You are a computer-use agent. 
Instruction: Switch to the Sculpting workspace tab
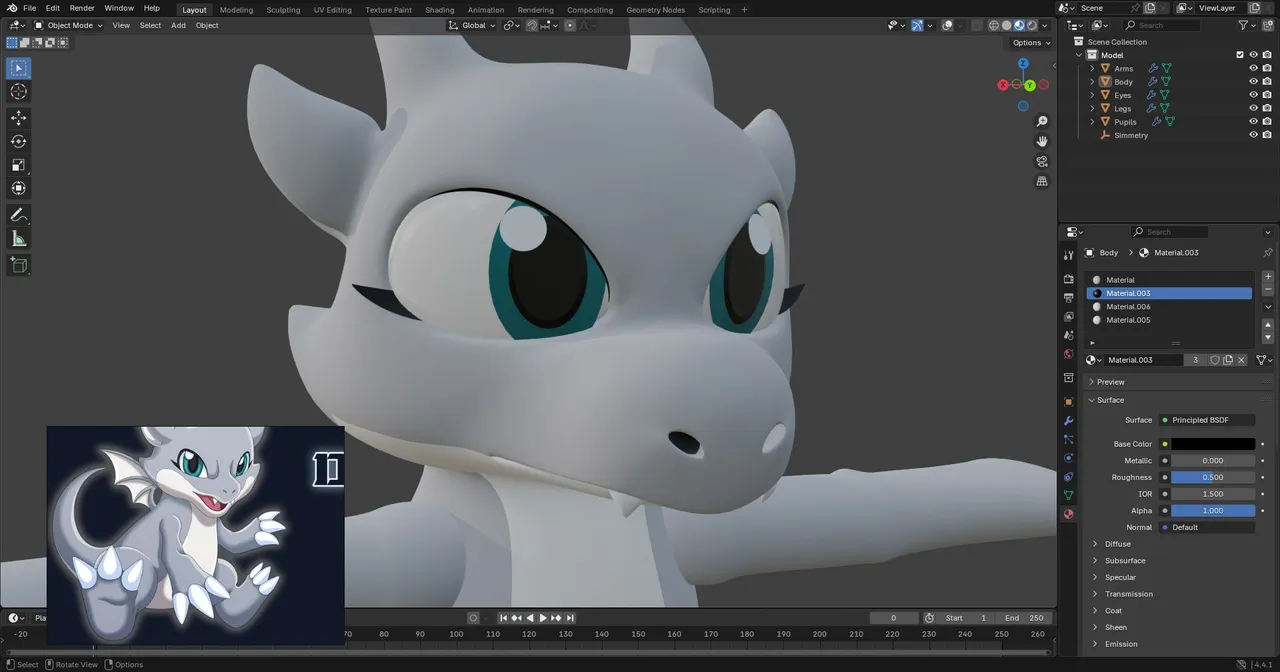(x=283, y=10)
